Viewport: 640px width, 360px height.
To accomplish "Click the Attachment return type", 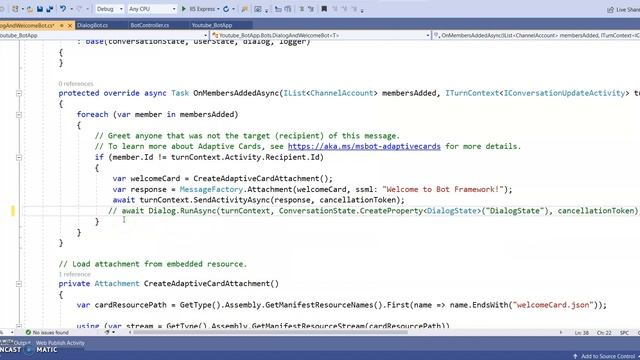I will [x=117, y=283].
